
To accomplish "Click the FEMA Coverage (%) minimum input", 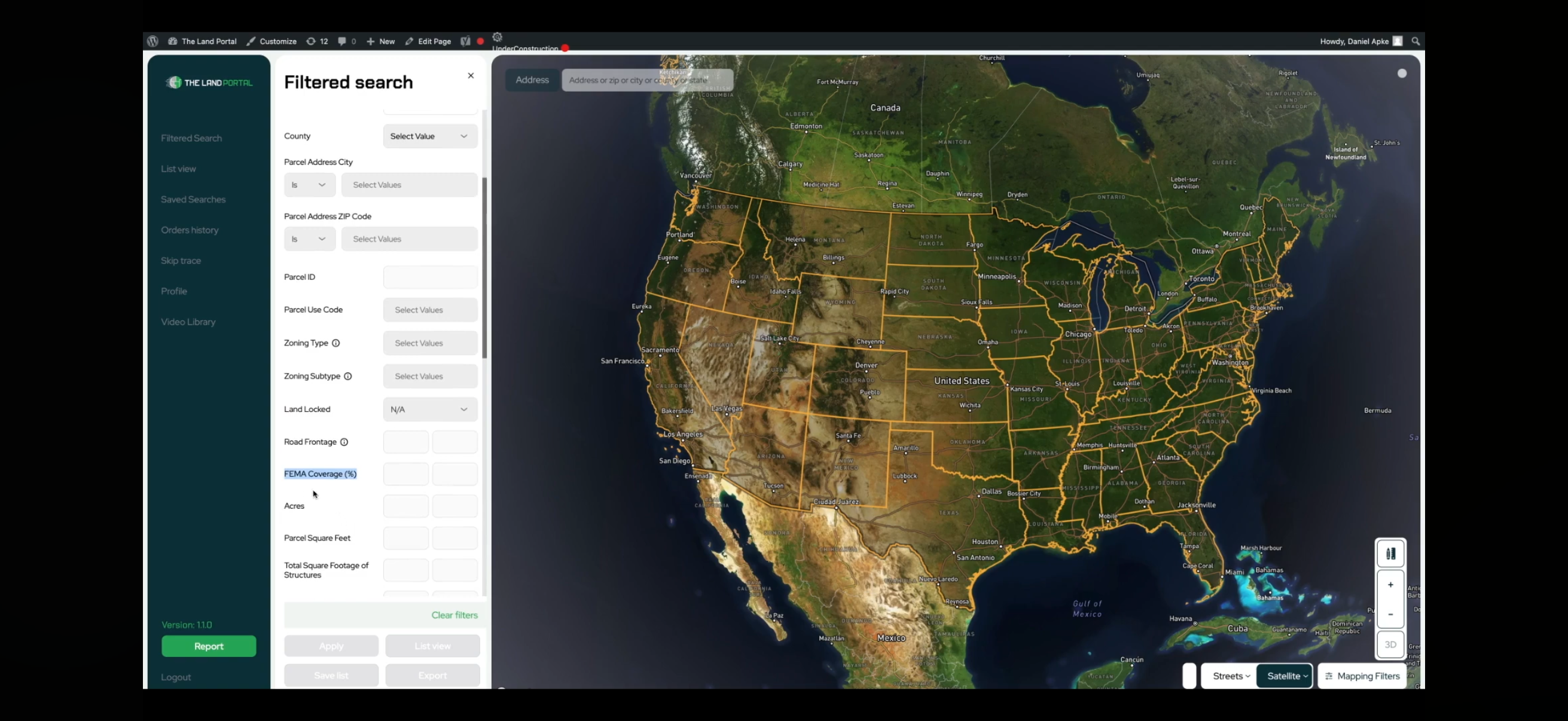I will [x=406, y=474].
